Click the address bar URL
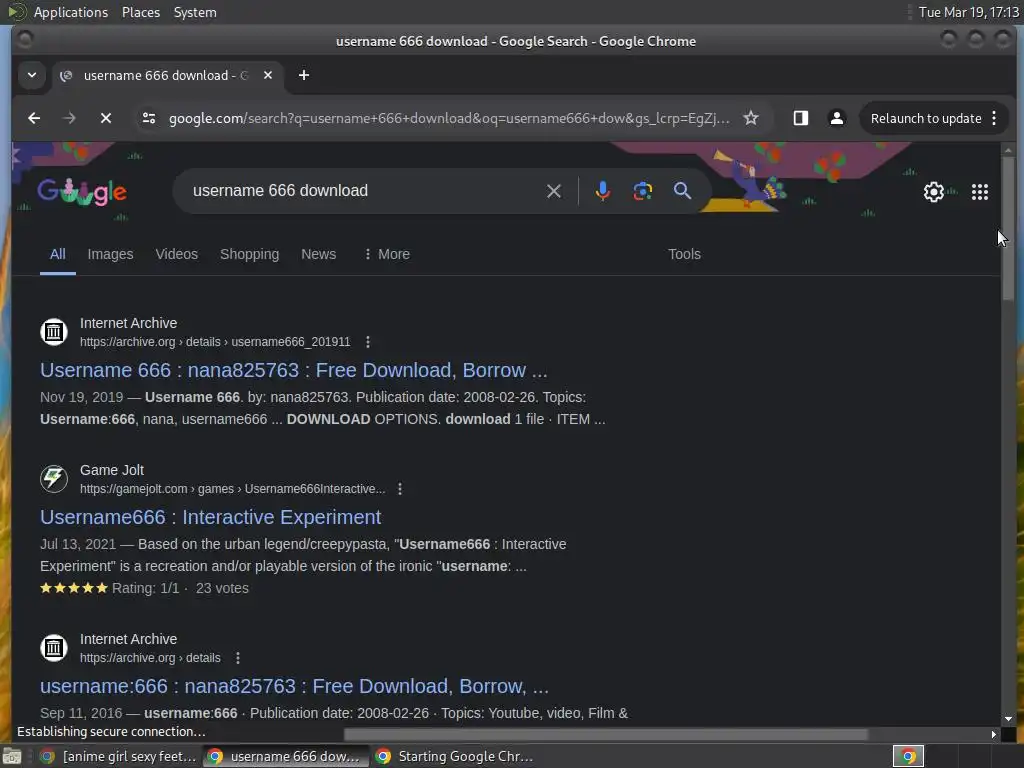 [x=449, y=118]
